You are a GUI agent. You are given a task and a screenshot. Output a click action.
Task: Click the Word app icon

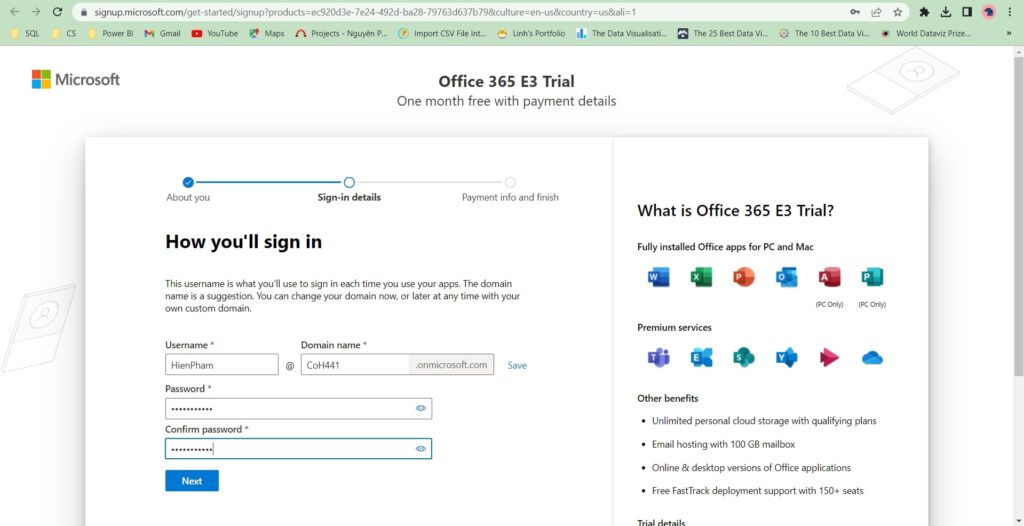(x=658, y=277)
